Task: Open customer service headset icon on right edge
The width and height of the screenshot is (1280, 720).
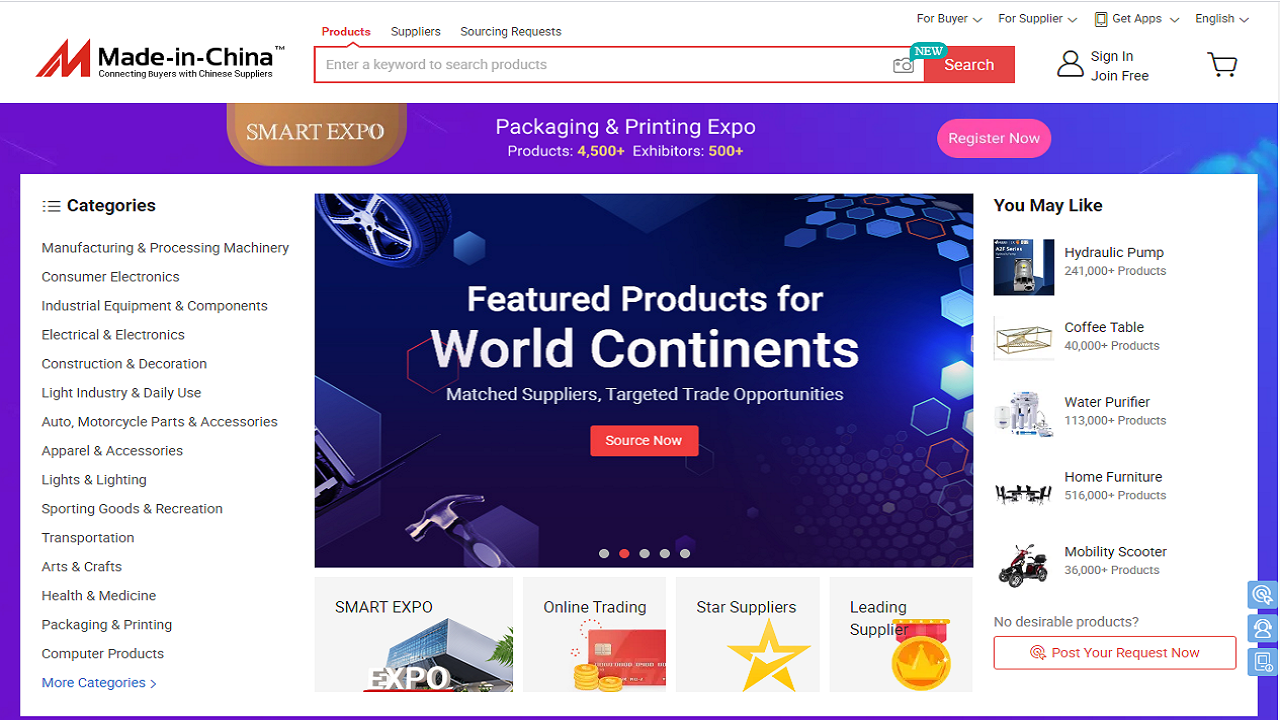Action: coord(1263,628)
